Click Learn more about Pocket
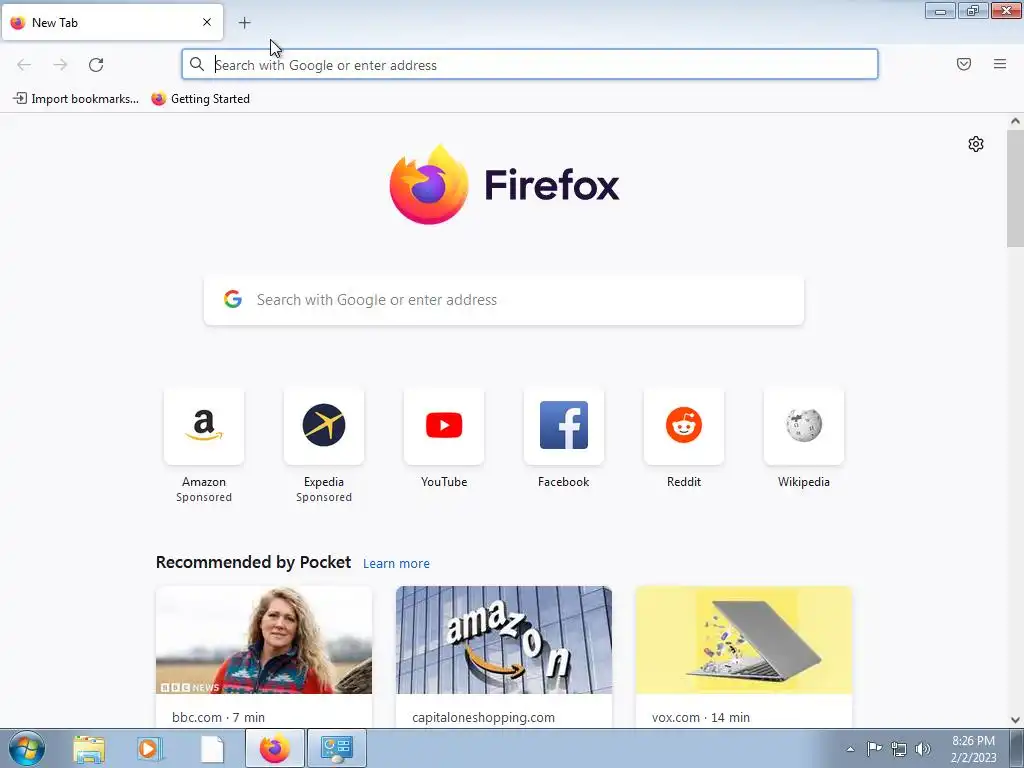Image resolution: width=1024 pixels, height=768 pixels. [x=396, y=564]
